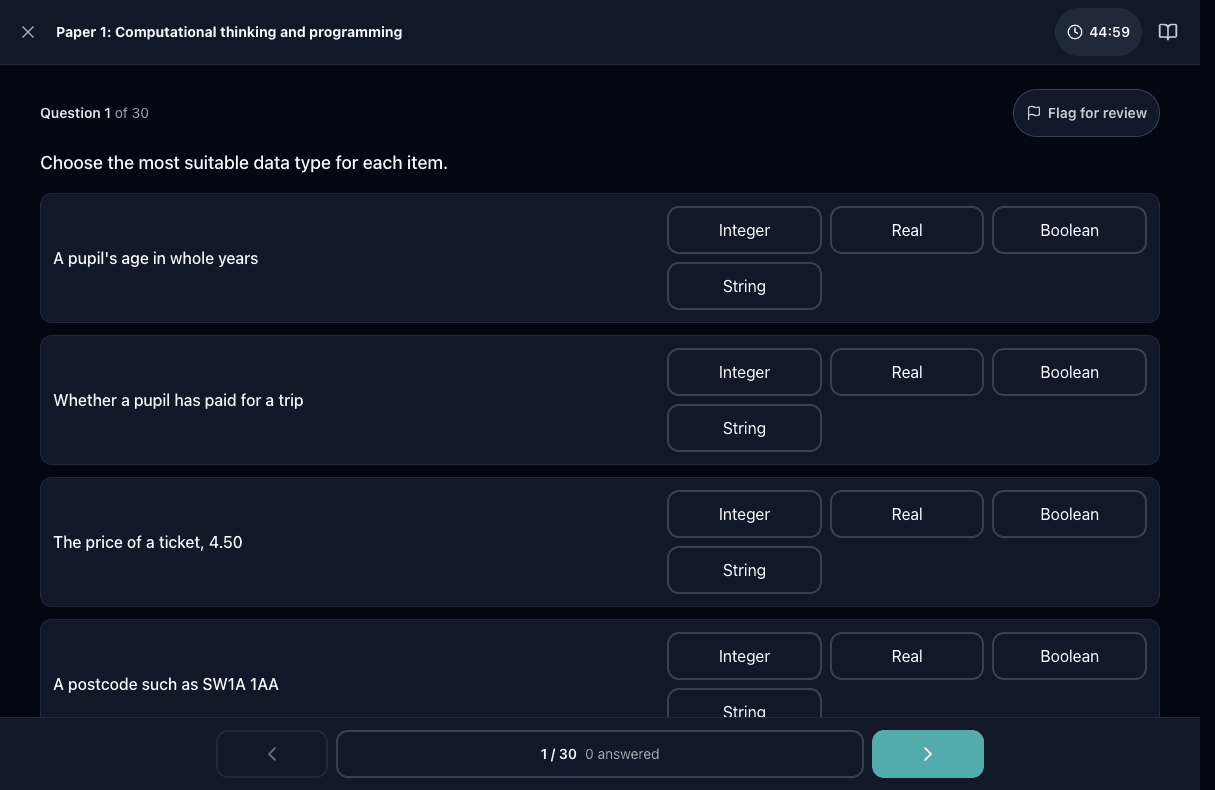Choose Integer for ticket price 4.50
Image resolution: width=1215 pixels, height=790 pixels.
(744, 514)
